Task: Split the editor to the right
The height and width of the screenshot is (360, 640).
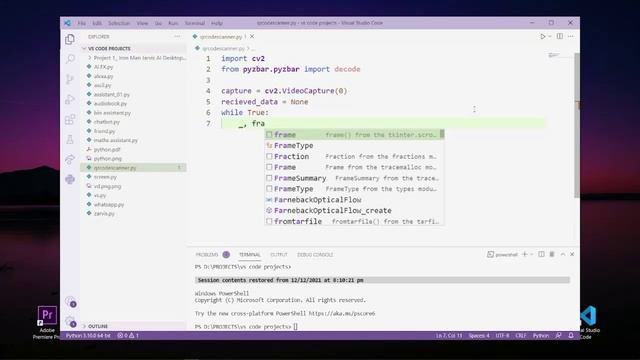Action: pyautogui.click(x=560, y=36)
